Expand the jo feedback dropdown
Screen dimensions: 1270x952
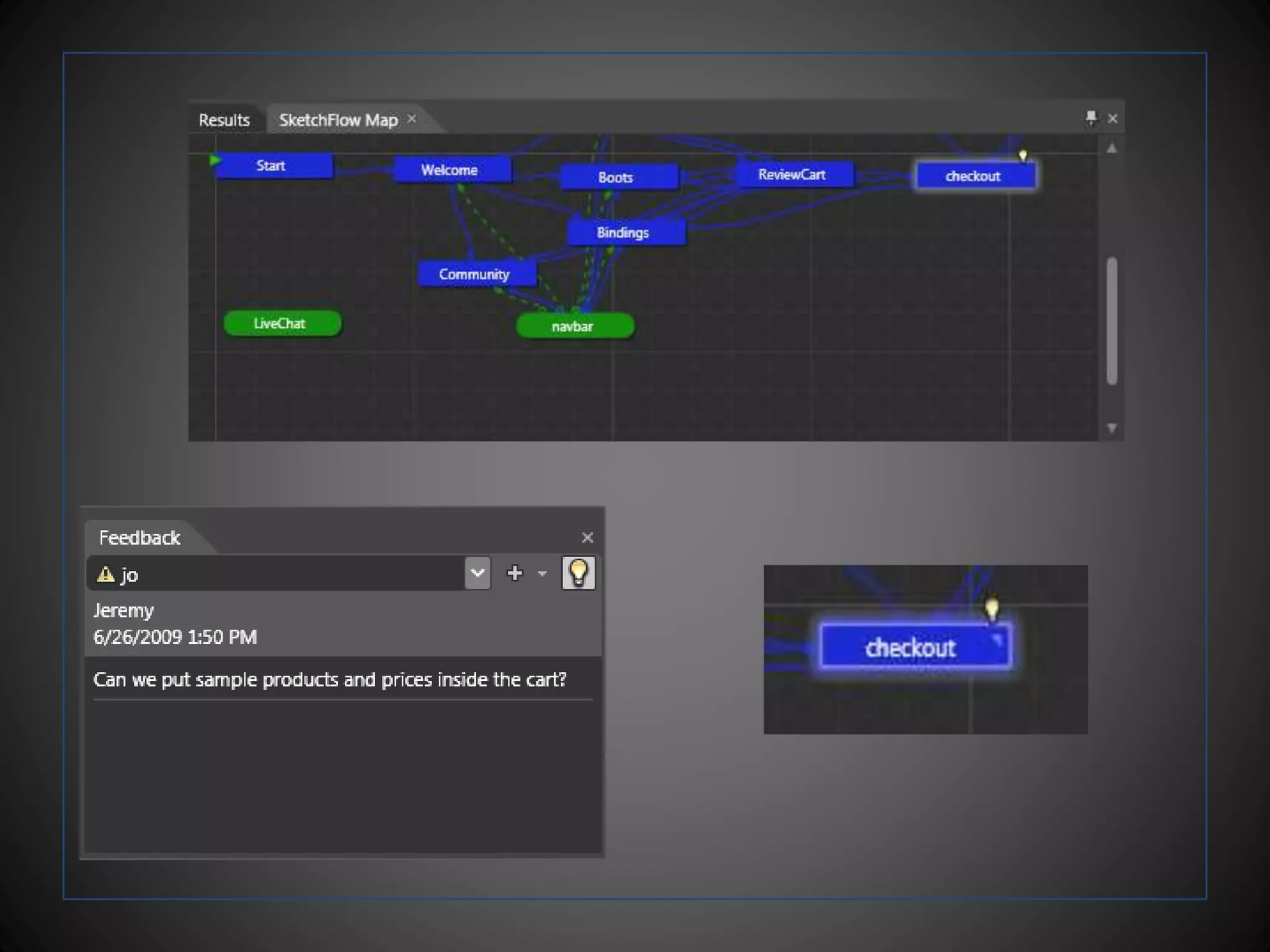[x=477, y=573]
